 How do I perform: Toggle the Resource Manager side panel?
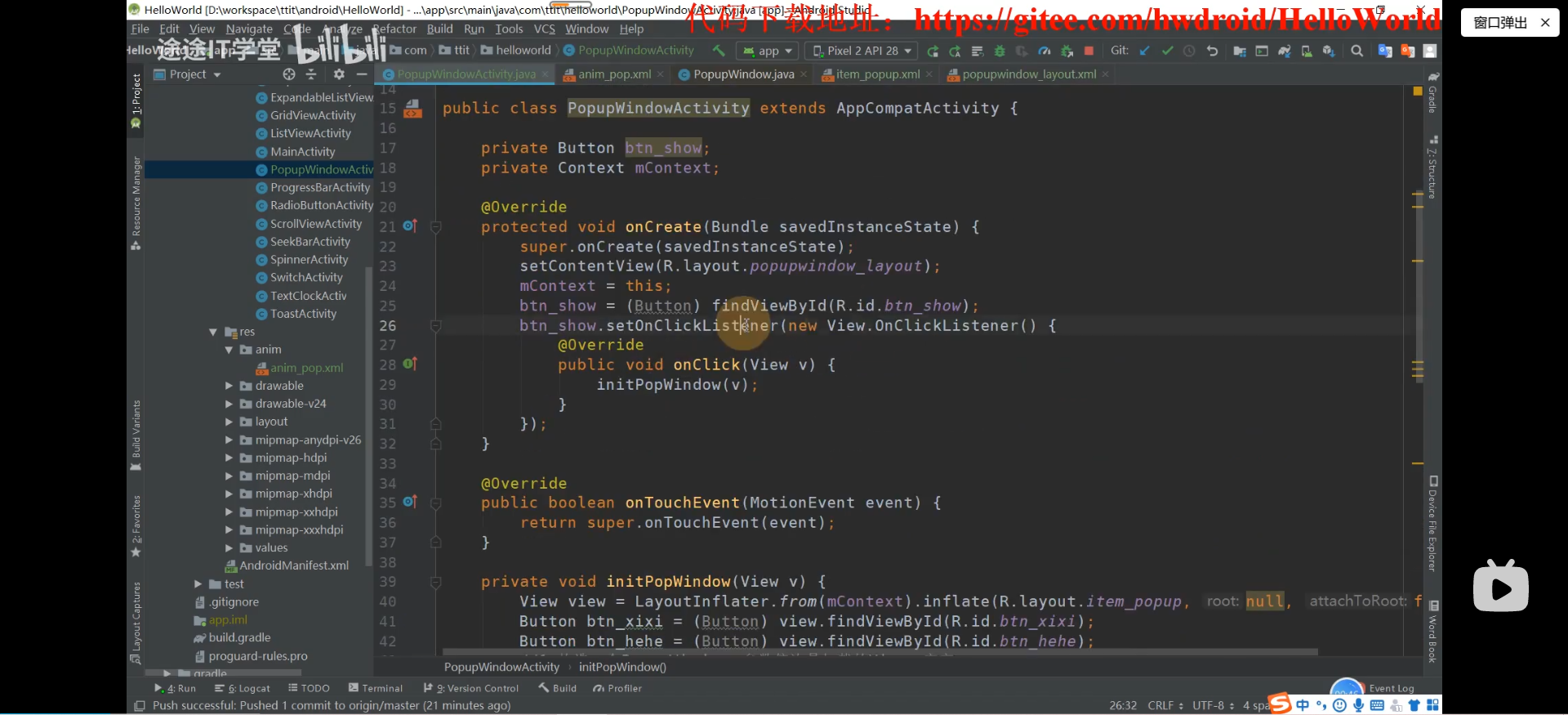[136, 203]
